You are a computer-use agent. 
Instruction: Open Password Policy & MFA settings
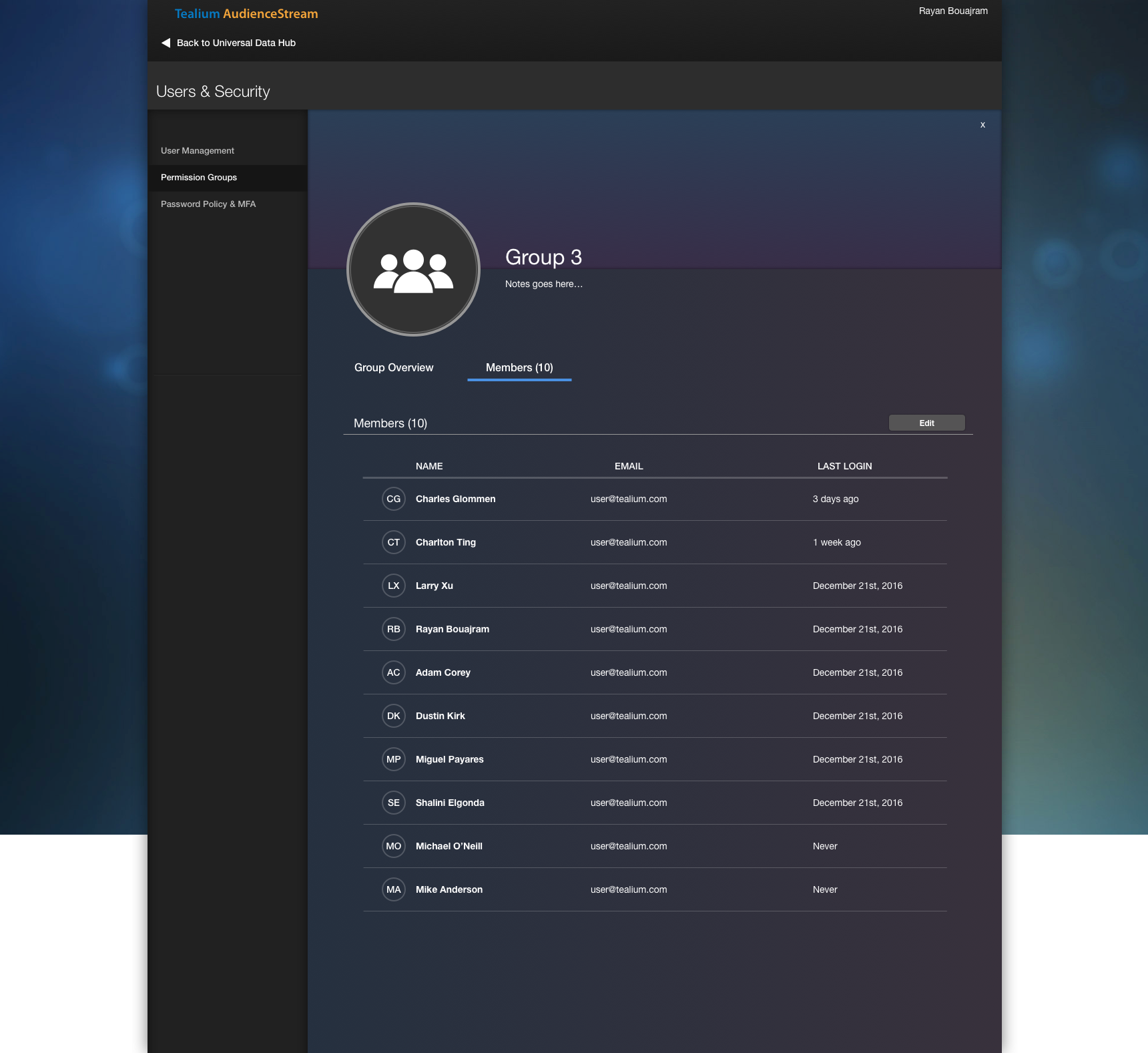pos(208,204)
